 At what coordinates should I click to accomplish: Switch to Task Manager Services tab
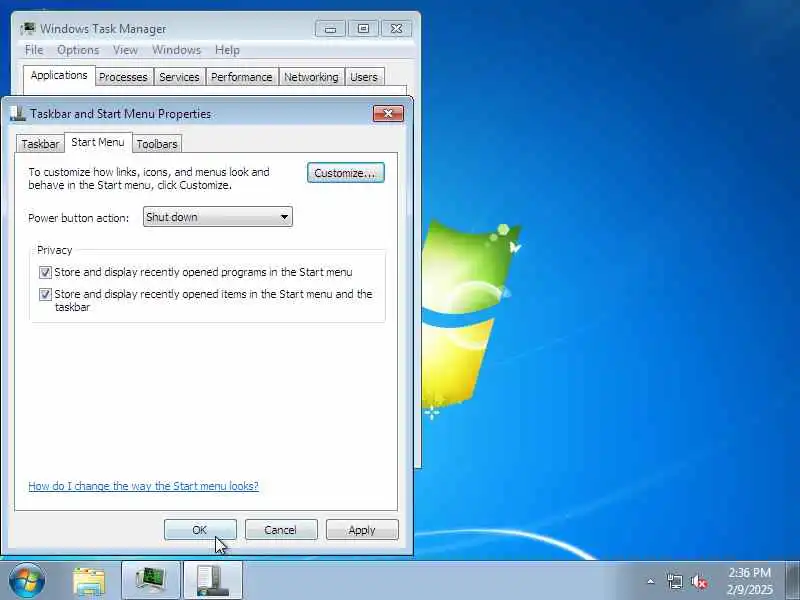coord(179,77)
